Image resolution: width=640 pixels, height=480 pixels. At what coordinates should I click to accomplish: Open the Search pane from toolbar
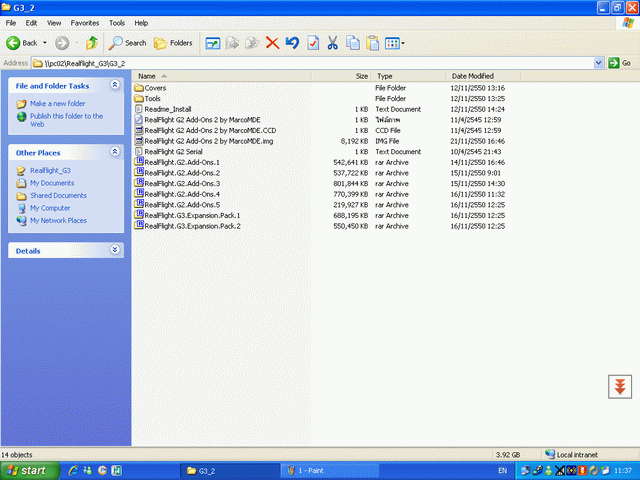tap(128, 43)
